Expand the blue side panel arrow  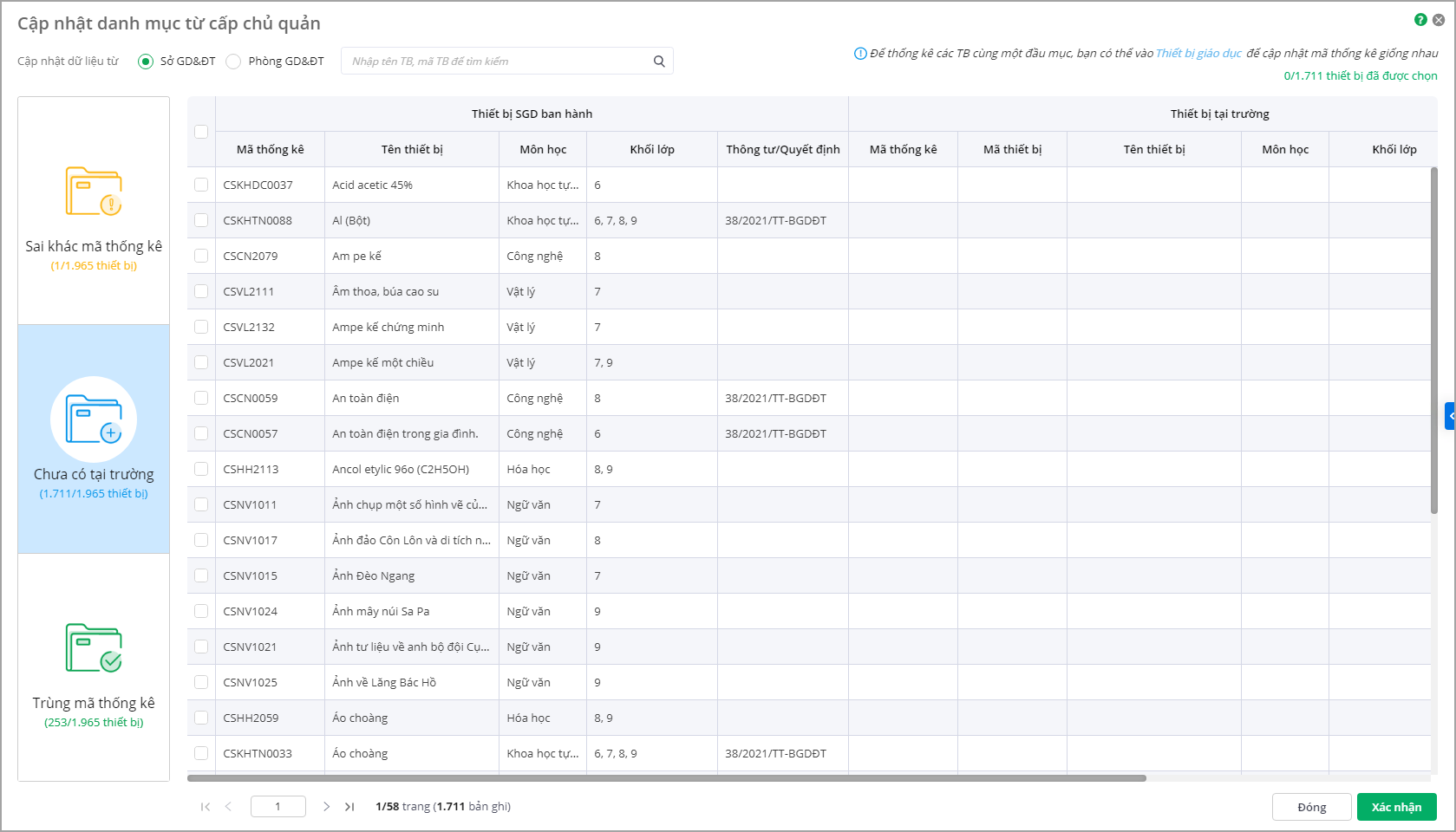pyautogui.click(x=1450, y=416)
